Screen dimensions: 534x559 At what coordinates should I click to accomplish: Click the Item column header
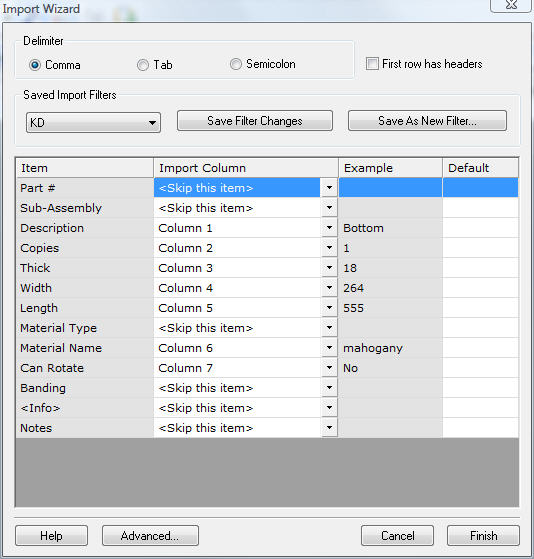click(x=85, y=168)
